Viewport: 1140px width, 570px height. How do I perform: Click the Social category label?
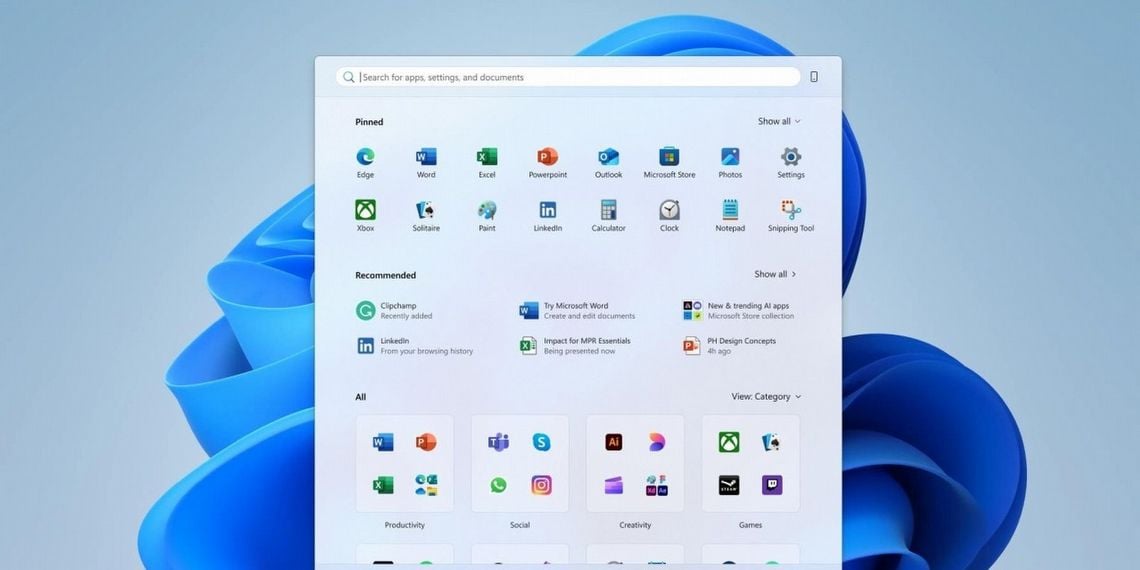click(x=520, y=525)
